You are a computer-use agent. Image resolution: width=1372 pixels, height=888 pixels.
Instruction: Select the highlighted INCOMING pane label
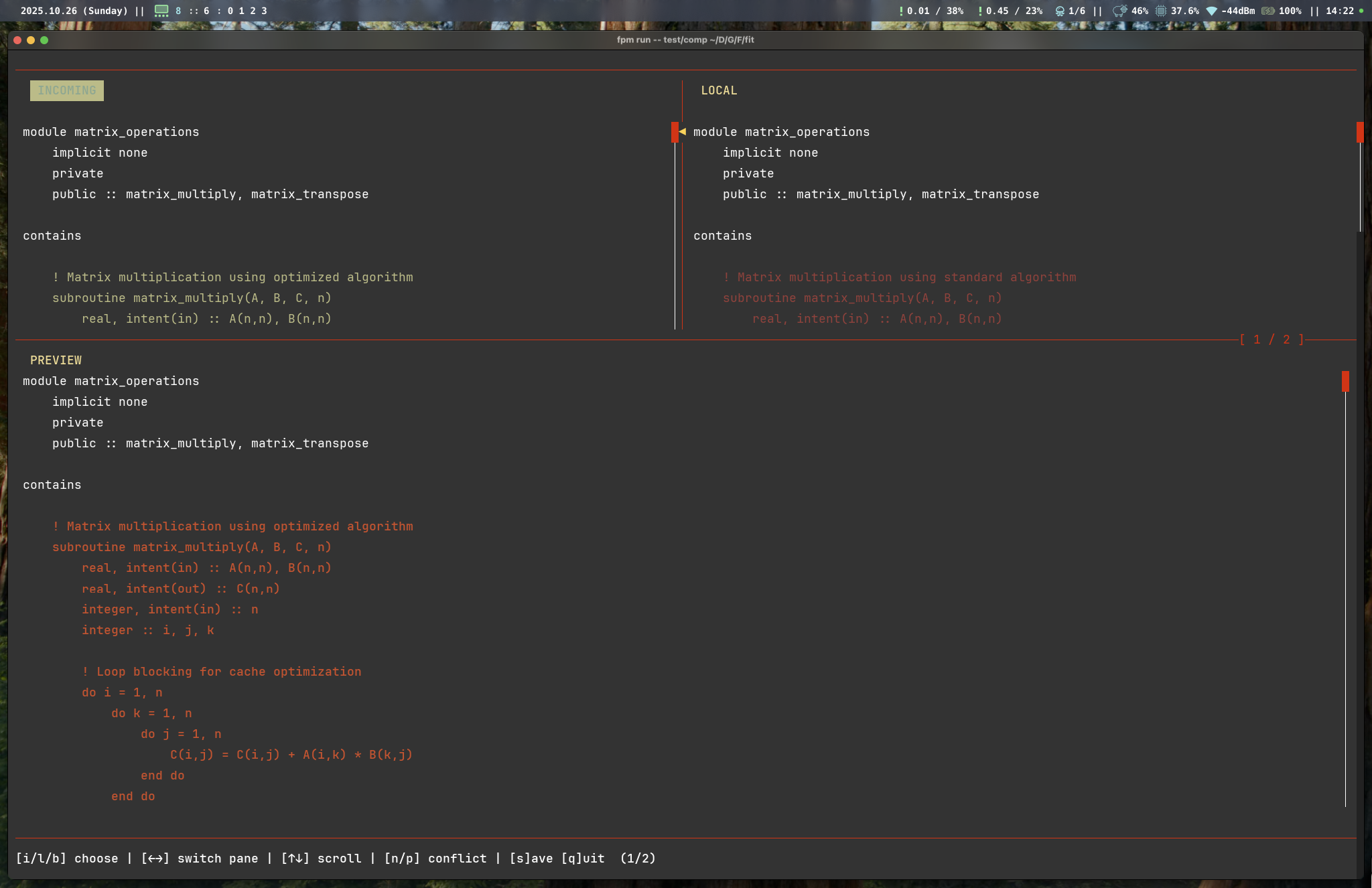[67, 90]
